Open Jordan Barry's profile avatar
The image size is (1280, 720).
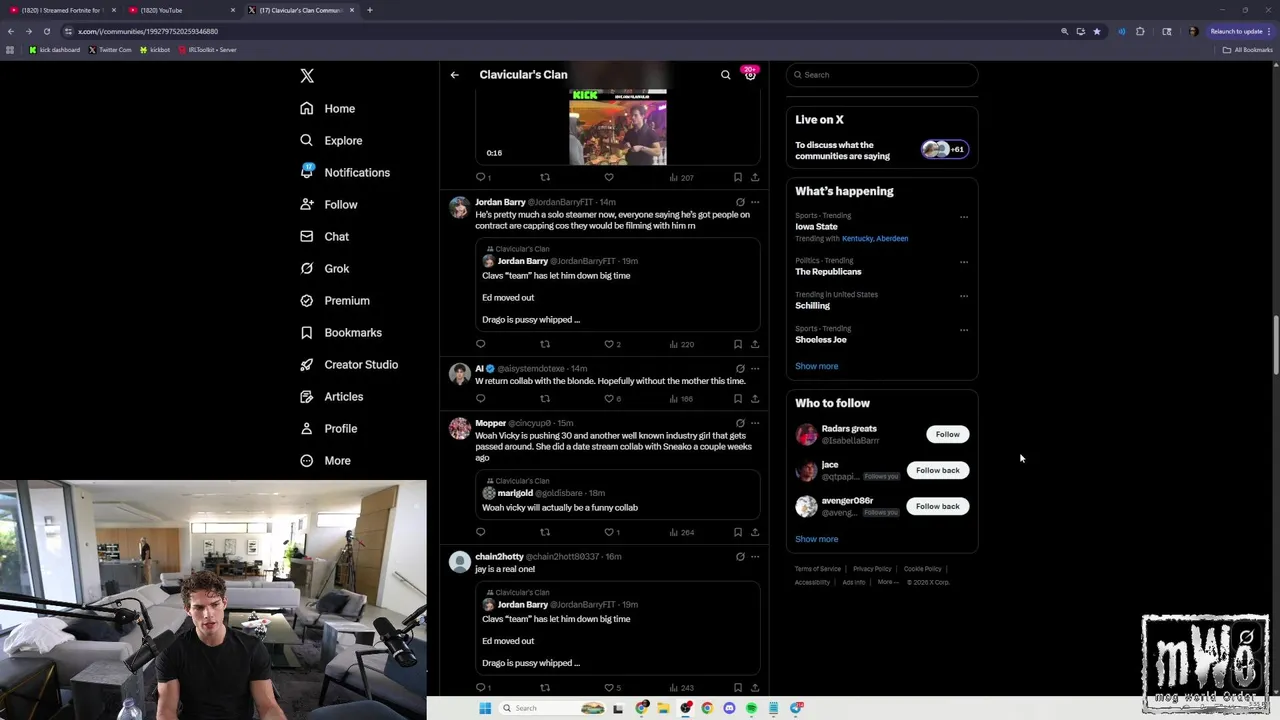click(459, 208)
